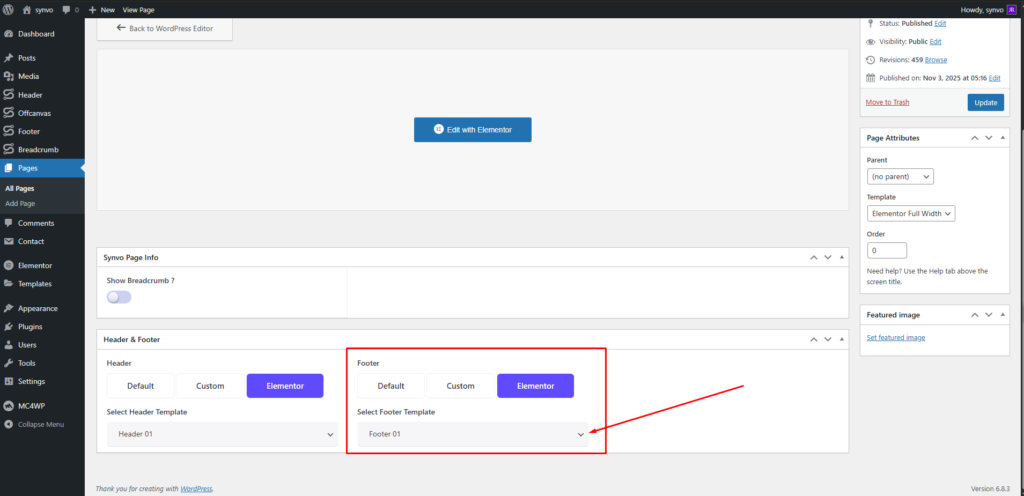
Task: Expand the Template dropdown with Elementor Full Width
Action: point(911,213)
